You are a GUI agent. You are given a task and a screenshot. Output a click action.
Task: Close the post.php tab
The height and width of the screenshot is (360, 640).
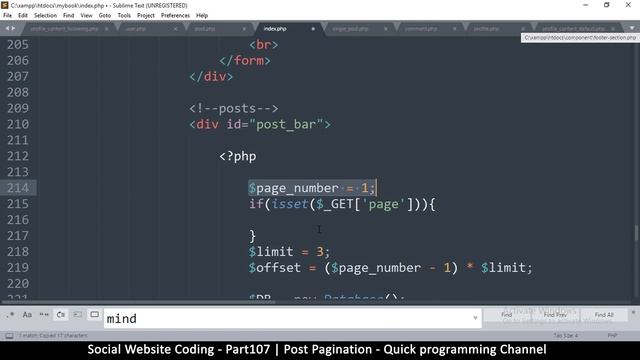pos(244,29)
